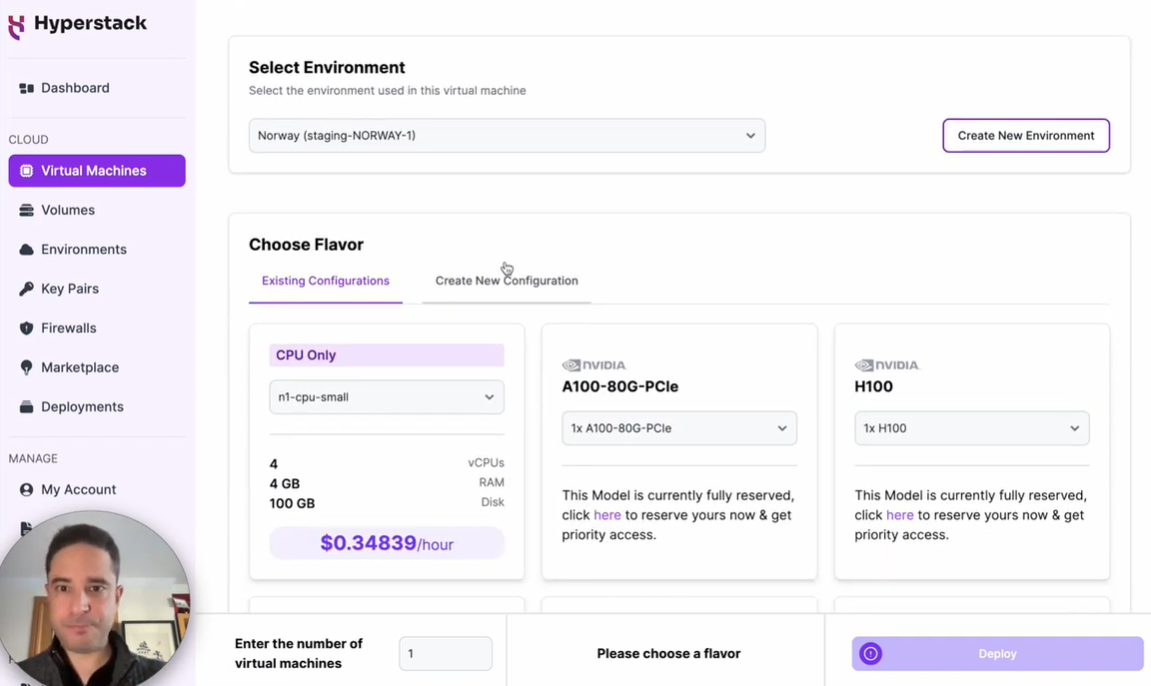Switch to the Create New Configuration tab
Screen dimensions: 1151x686
point(506,281)
